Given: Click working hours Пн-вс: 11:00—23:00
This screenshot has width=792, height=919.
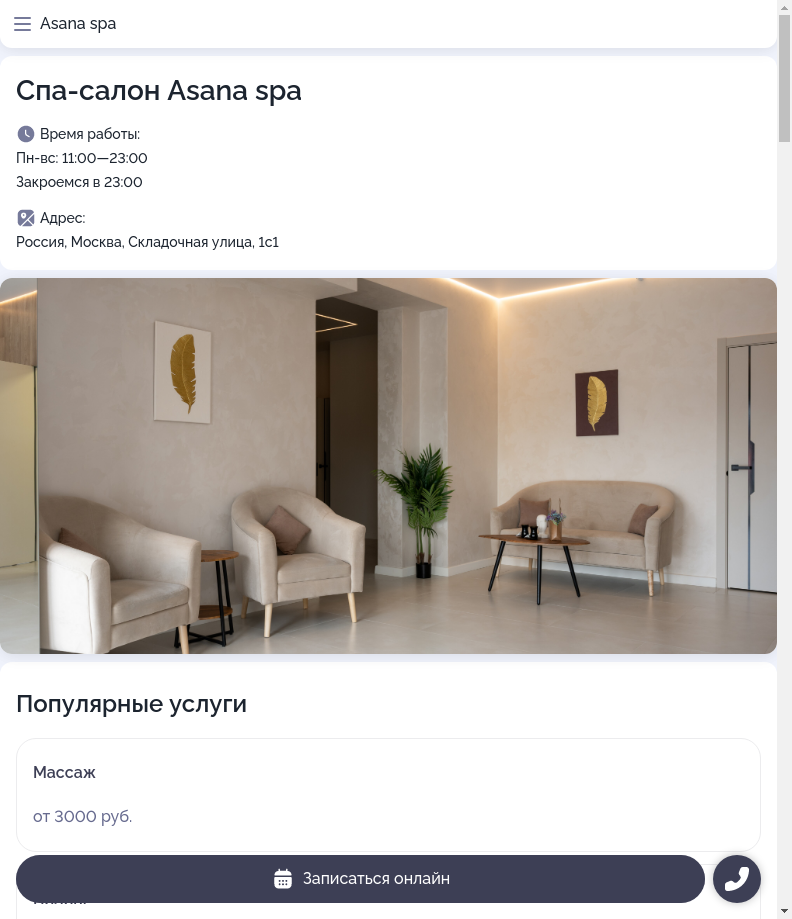Looking at the screenshot, I should pyautogui.click(x=81, y=158).
